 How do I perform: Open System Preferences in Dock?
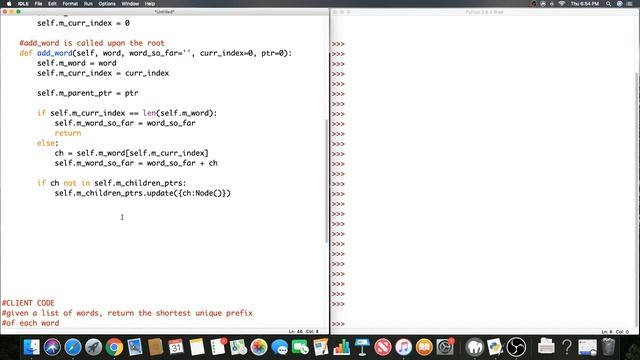[445, 347]
